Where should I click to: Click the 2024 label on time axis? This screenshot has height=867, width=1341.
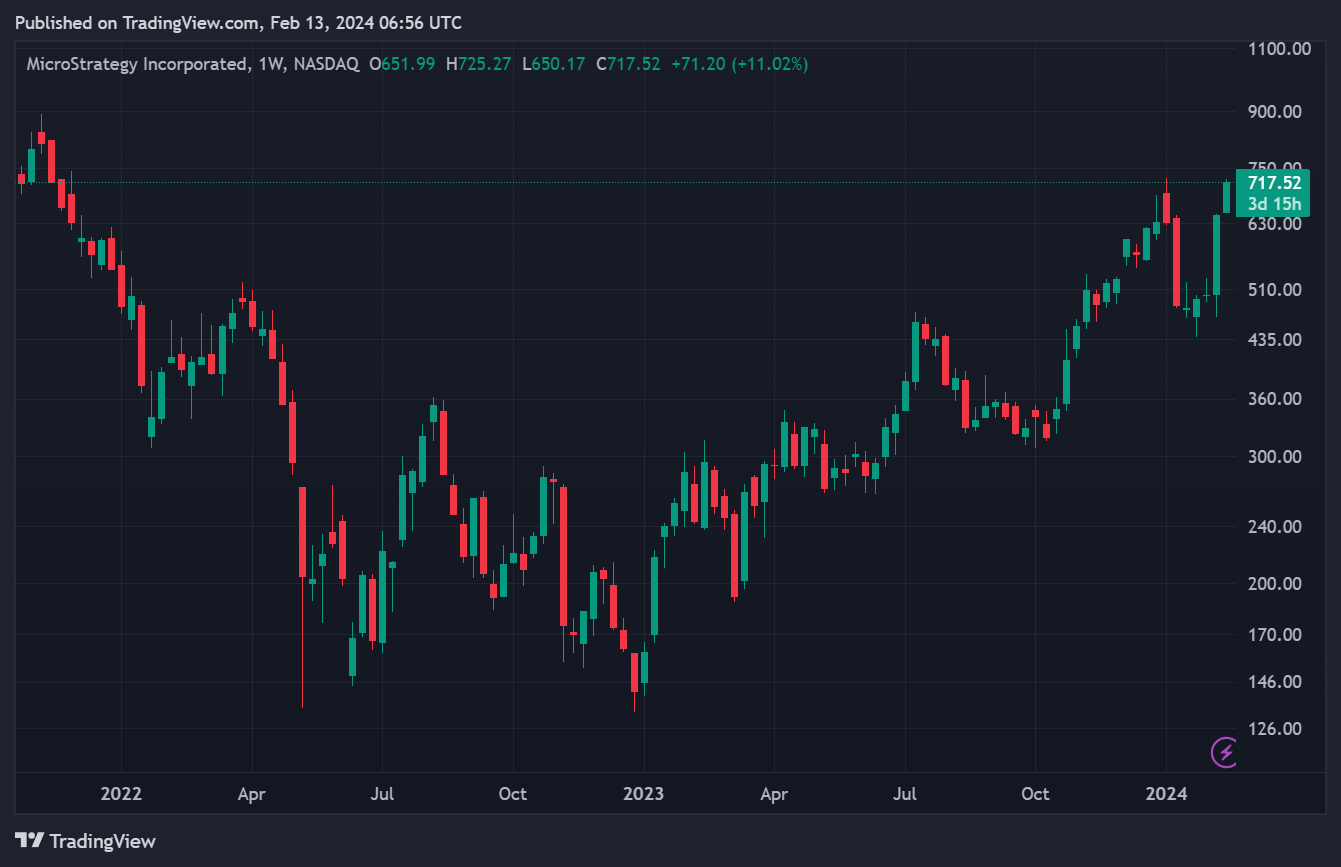1166,794
